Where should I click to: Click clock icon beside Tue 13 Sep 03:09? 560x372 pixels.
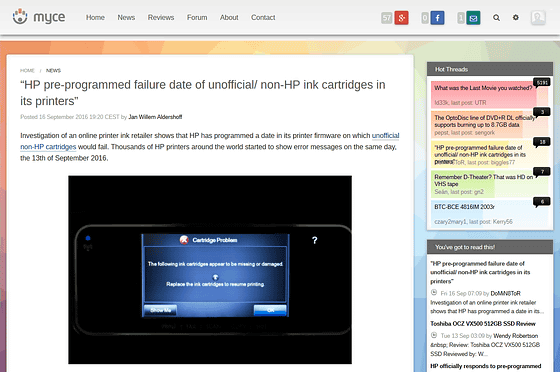tap(434, 335)
